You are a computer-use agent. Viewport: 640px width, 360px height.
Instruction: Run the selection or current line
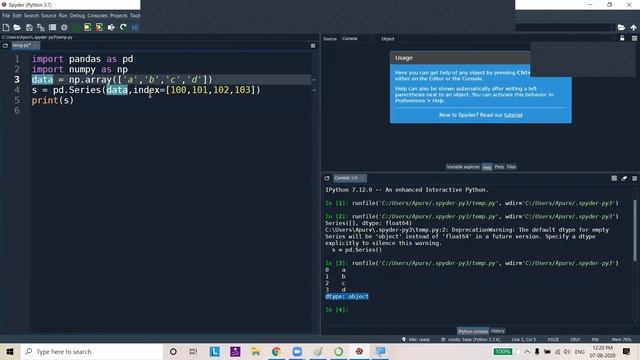[x=111, y=27]
